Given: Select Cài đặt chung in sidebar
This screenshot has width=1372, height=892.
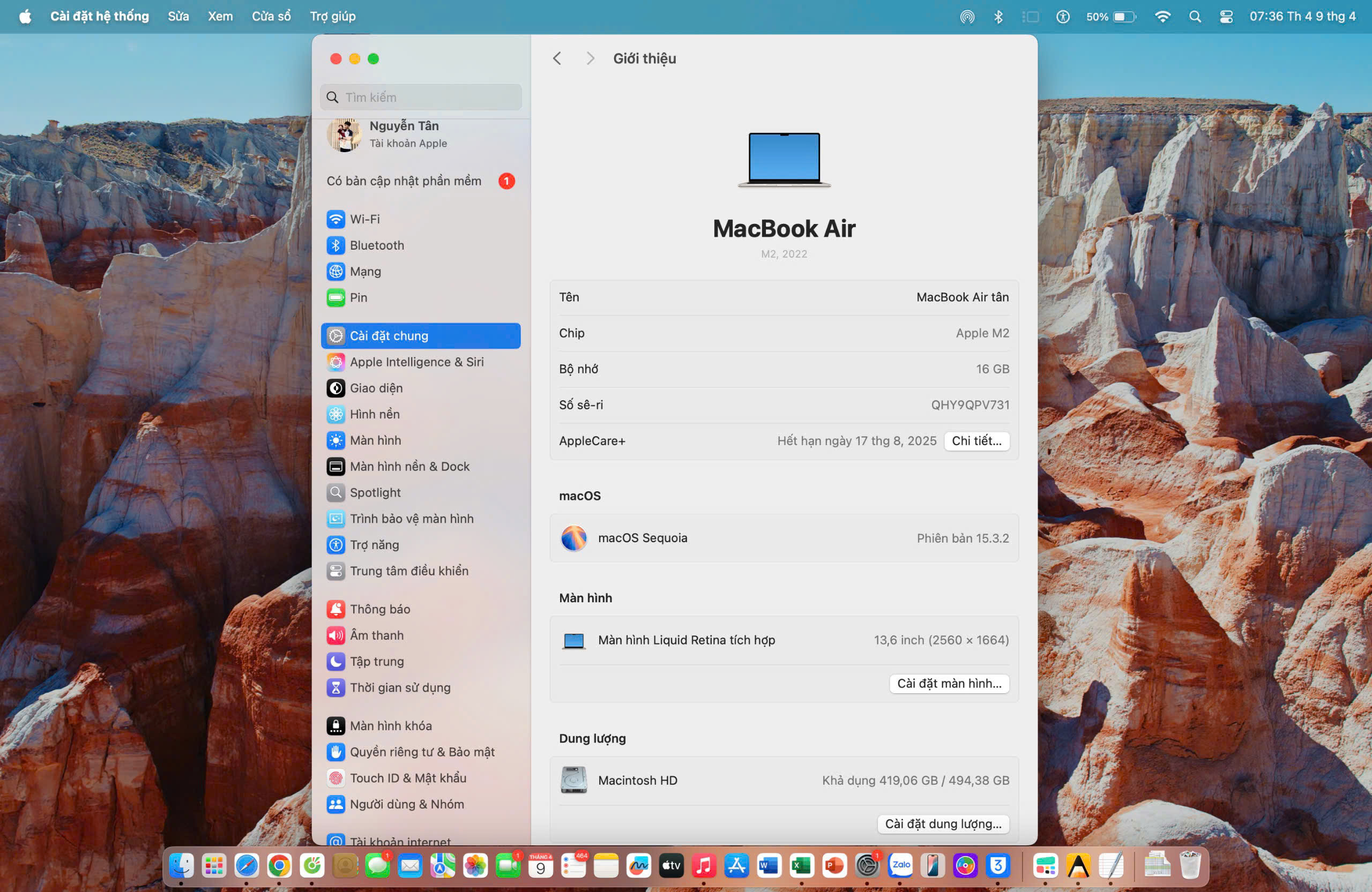Looking at the screenshot, I should click(420, 336).
